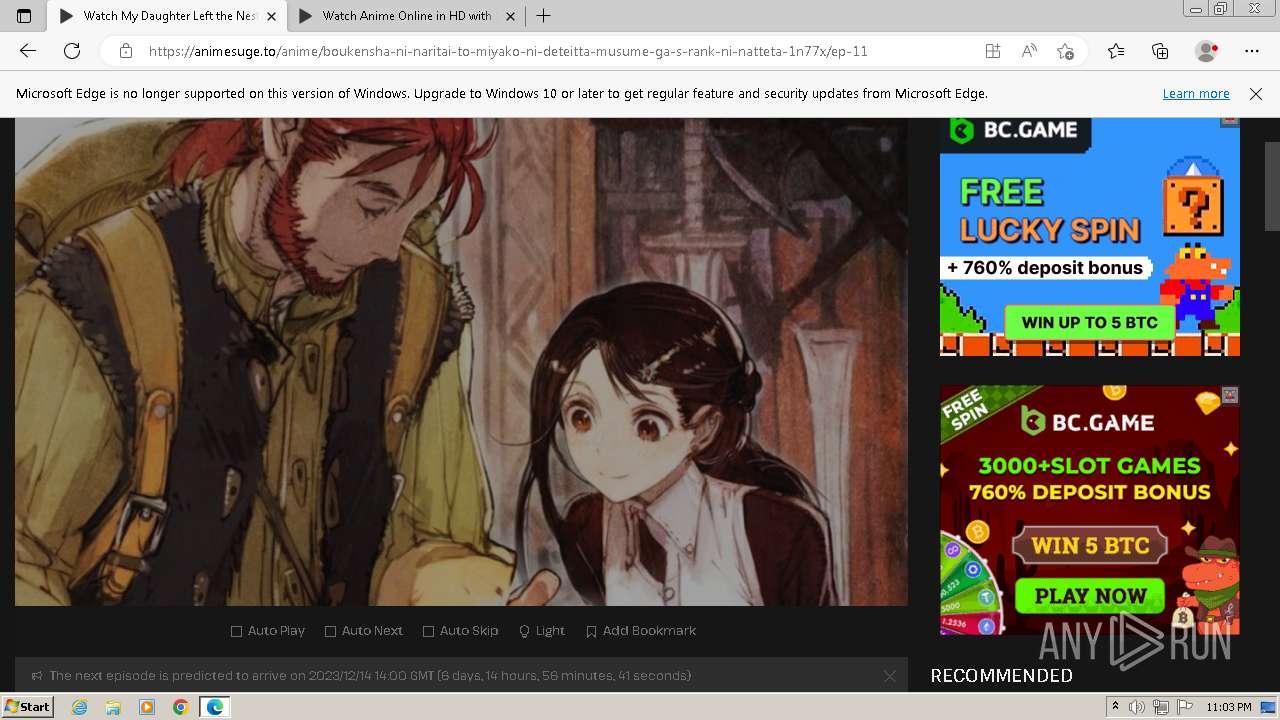
Task: Switch to the 'Watch My Daughter Left the Nest' tab
Action: click(x=168, y=16)
